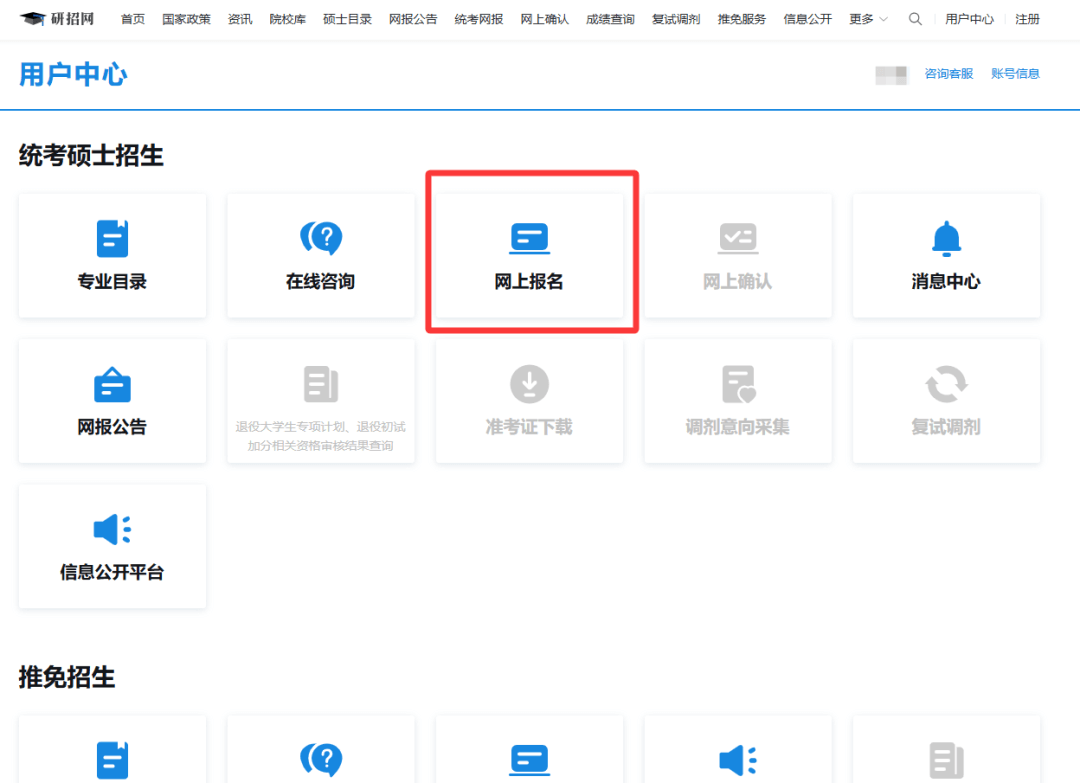Viewport: 1080px width, 783px height.
Task: Click the 注册 link in header
Action: 1027,19
